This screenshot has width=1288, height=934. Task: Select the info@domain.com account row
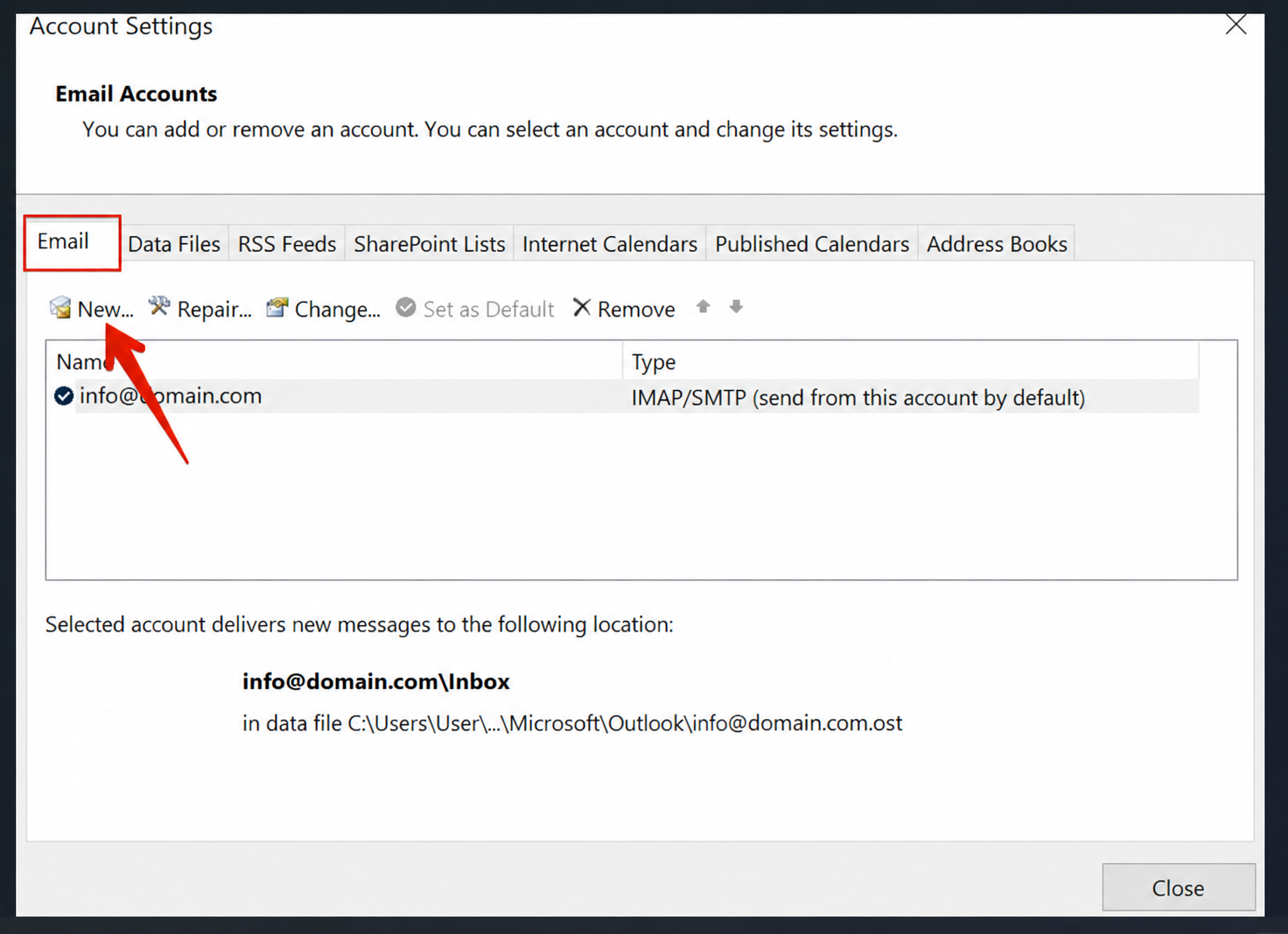pos(624,396)
